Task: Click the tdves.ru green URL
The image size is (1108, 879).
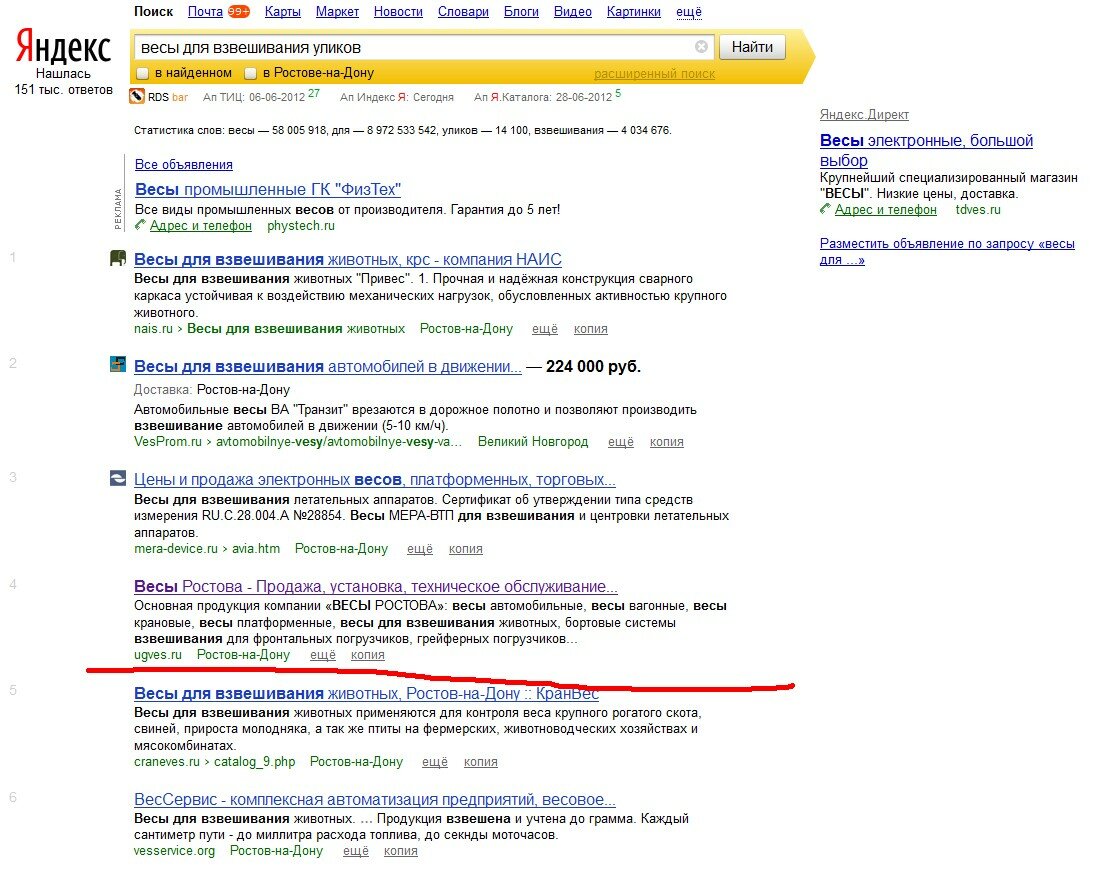Action: tap(978, 209)
